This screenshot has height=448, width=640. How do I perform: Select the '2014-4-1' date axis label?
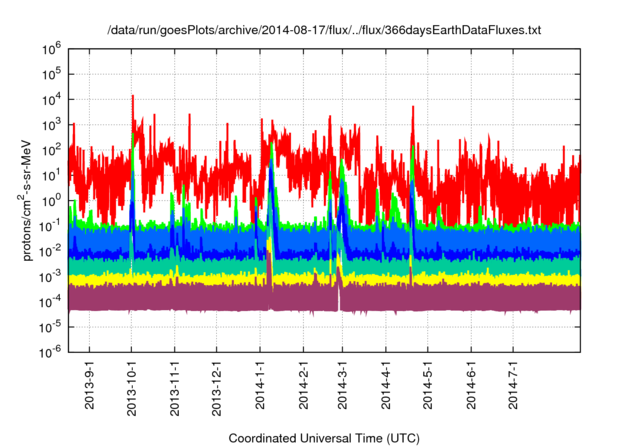point(386,386)
